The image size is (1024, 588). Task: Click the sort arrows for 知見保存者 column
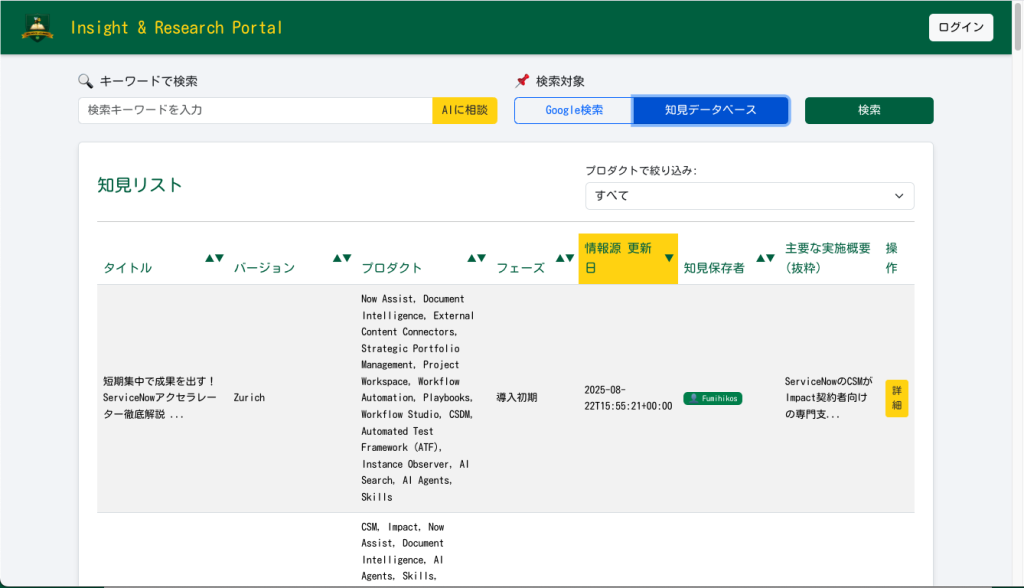coord(765,258)
